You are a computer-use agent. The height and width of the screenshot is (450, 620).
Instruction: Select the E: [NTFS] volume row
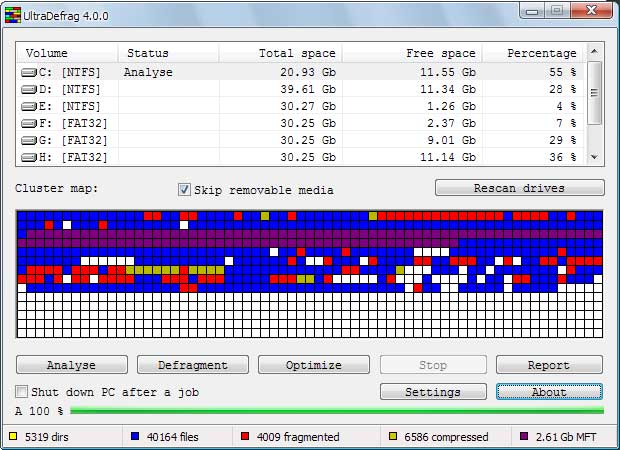301,106
